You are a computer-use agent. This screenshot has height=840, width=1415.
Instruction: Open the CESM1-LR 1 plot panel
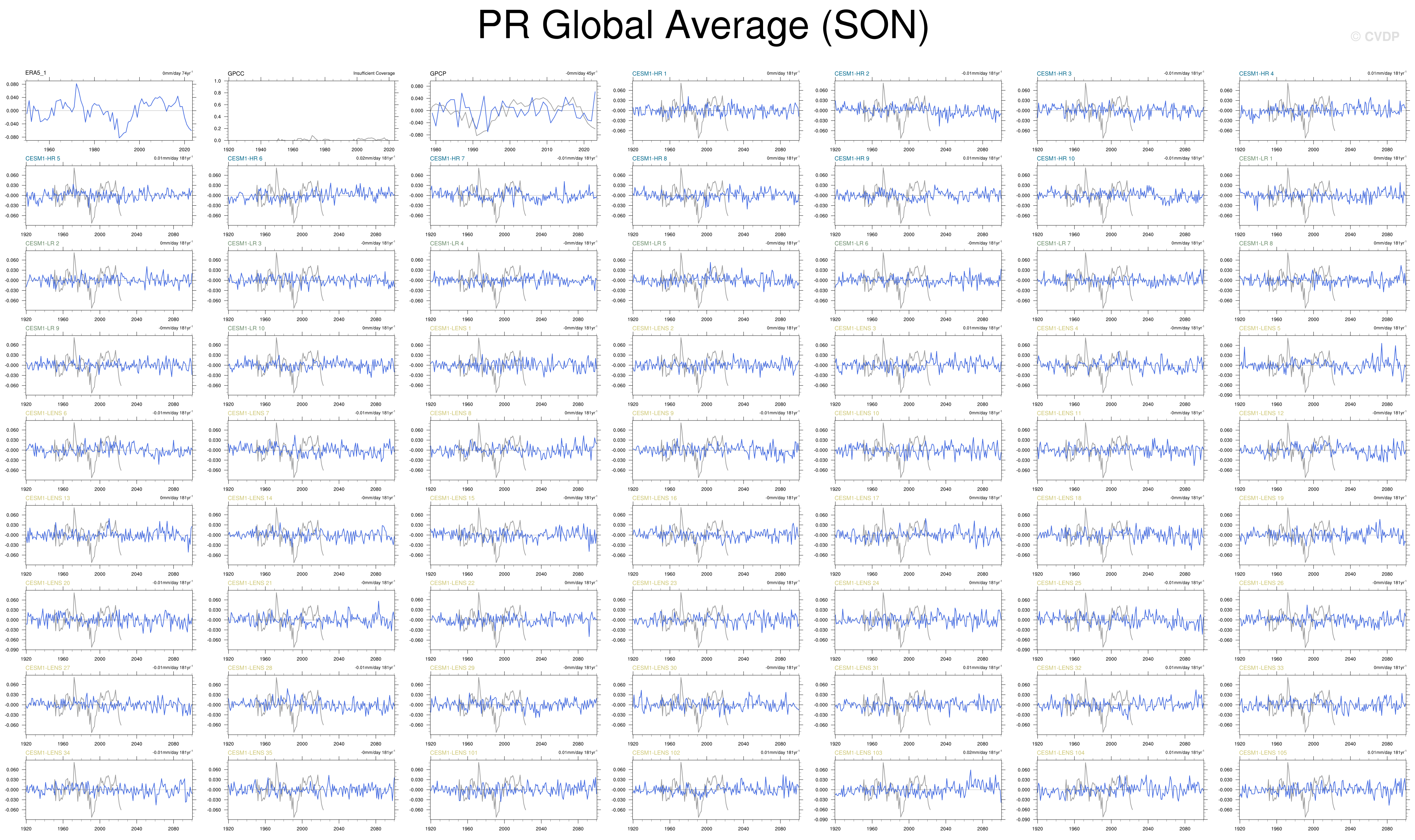coord(1322,196)
